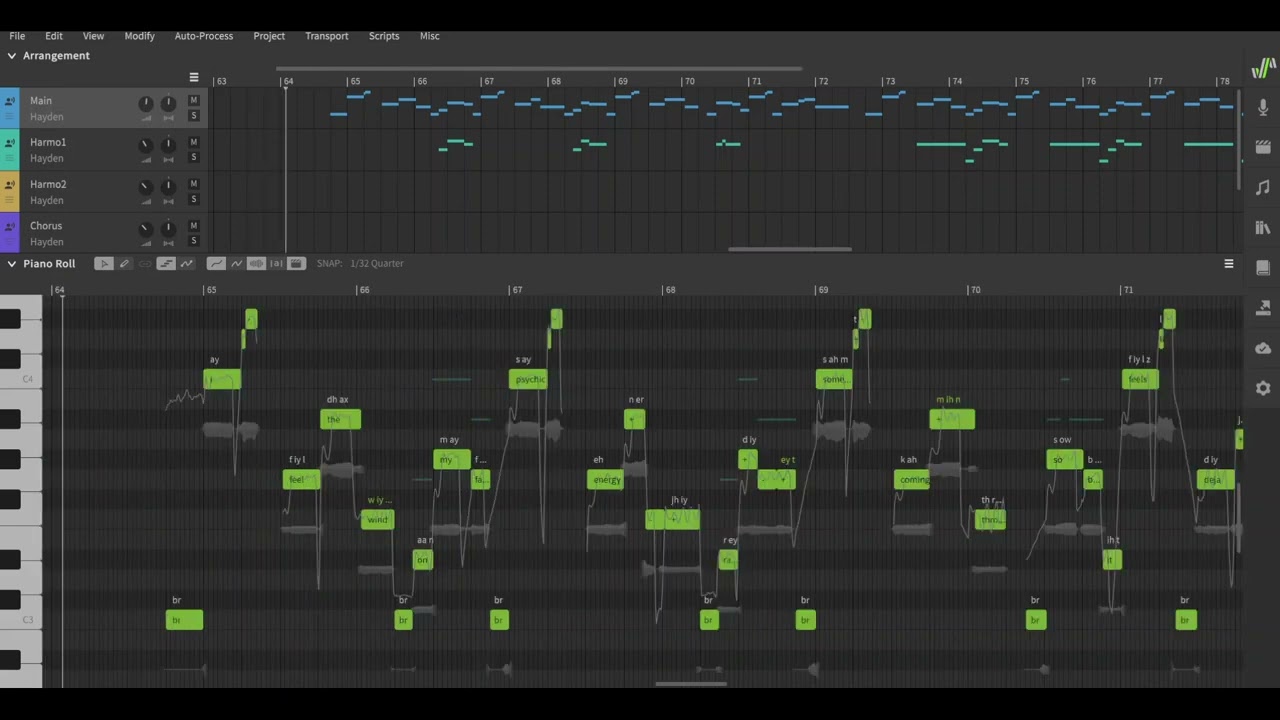Select the Chorus track name
This screenshot has height=720, width=1280.
click(46, 226)
